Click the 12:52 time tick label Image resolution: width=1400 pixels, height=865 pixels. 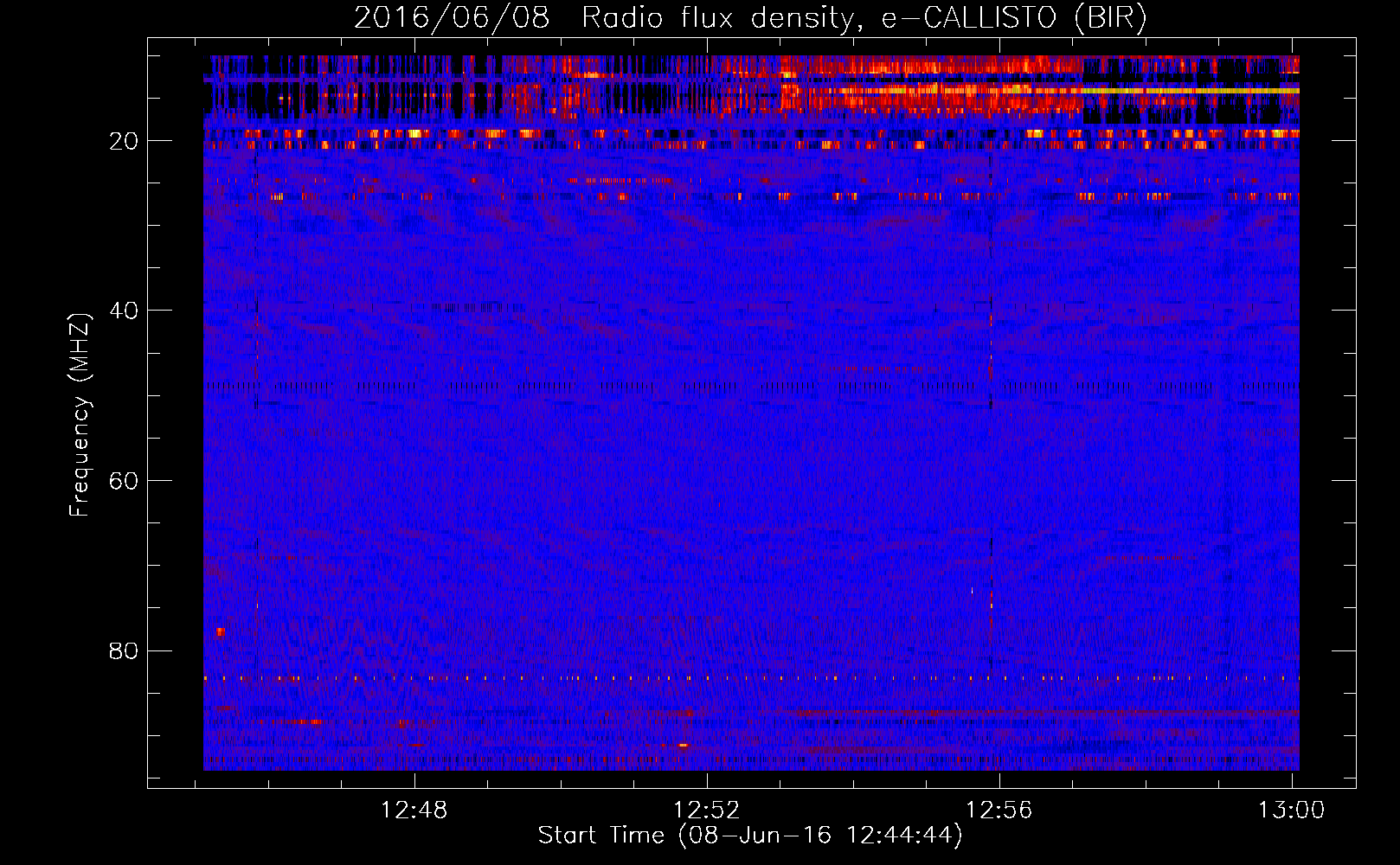click(707, 810)
